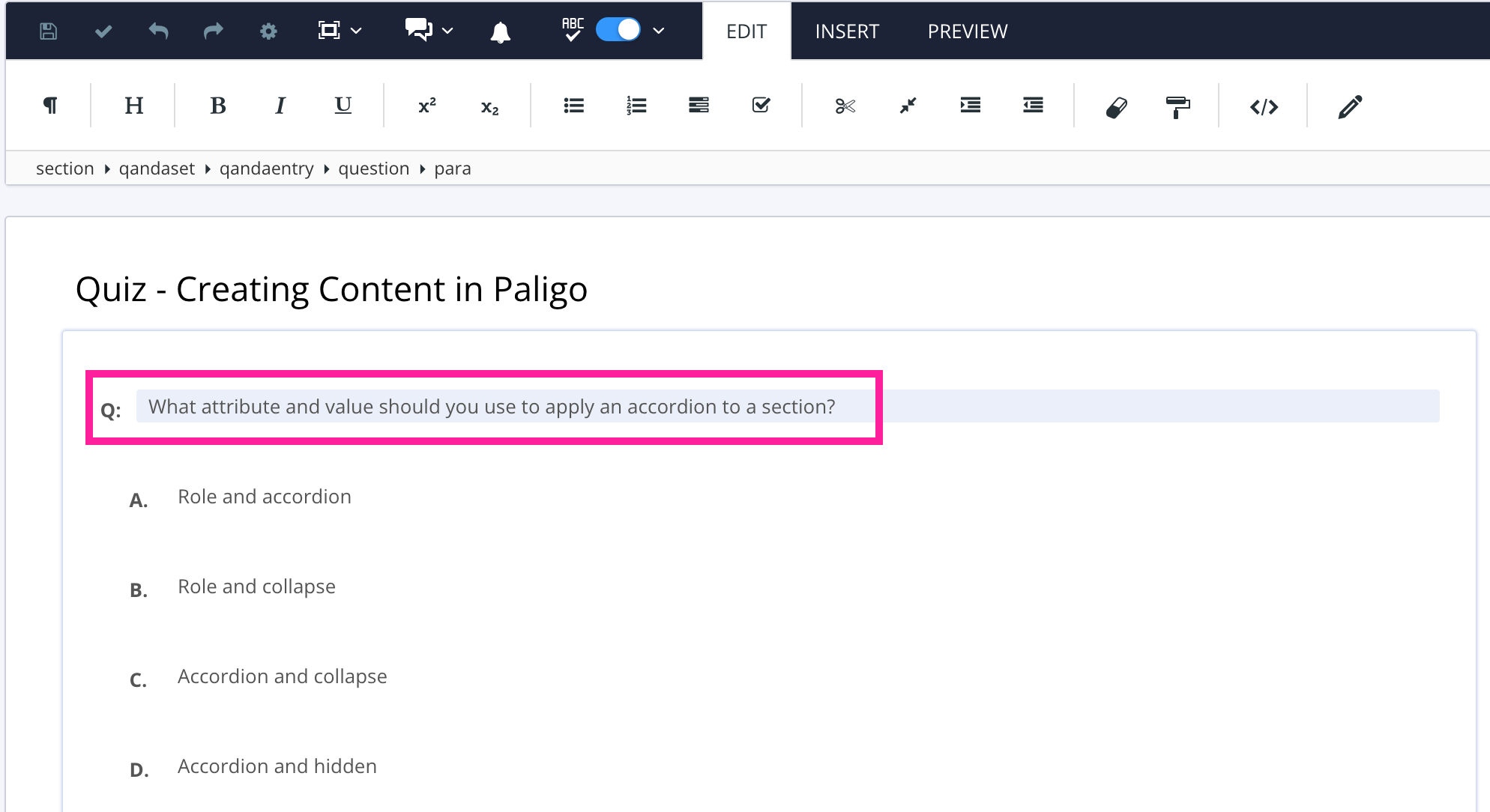Select the Save icon
Screen dimensions: 1490x812
(47, 30)
